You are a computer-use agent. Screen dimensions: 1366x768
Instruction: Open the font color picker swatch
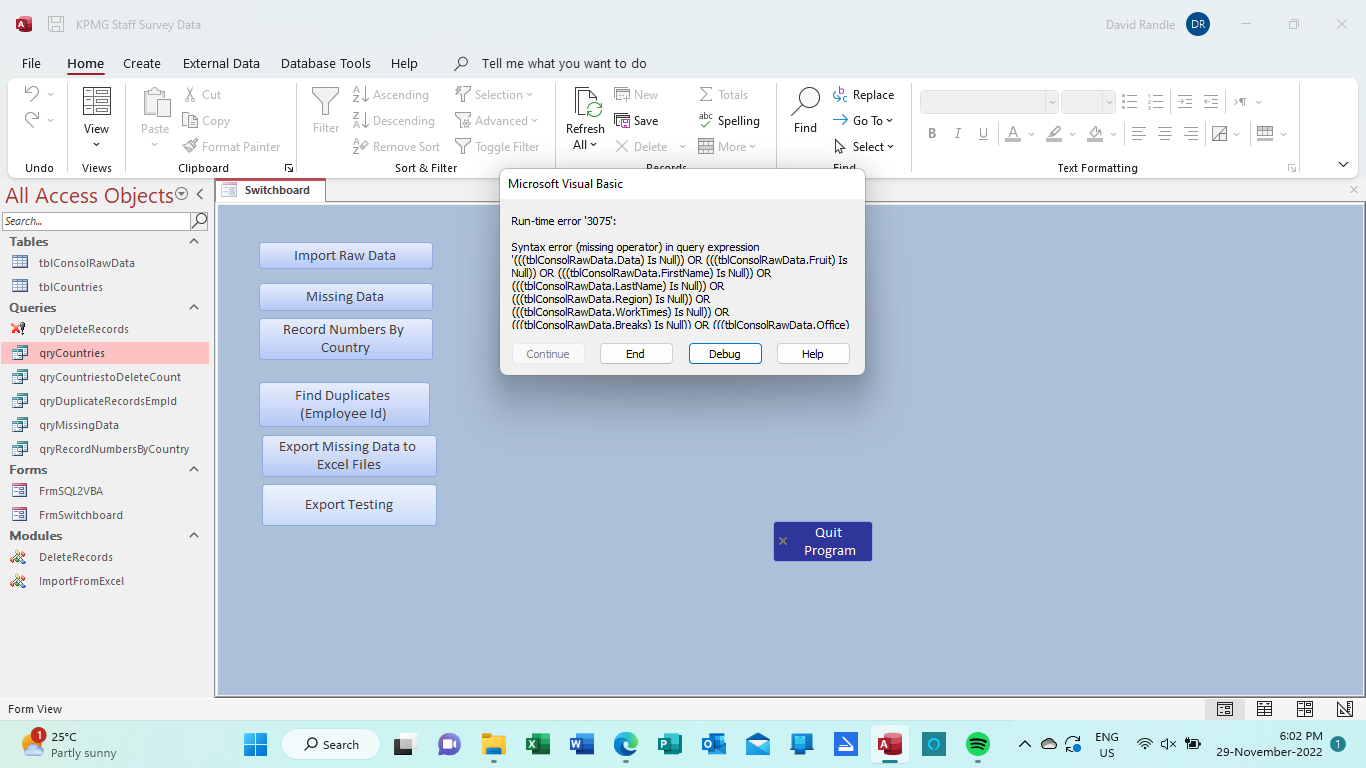click(1013, 134)
